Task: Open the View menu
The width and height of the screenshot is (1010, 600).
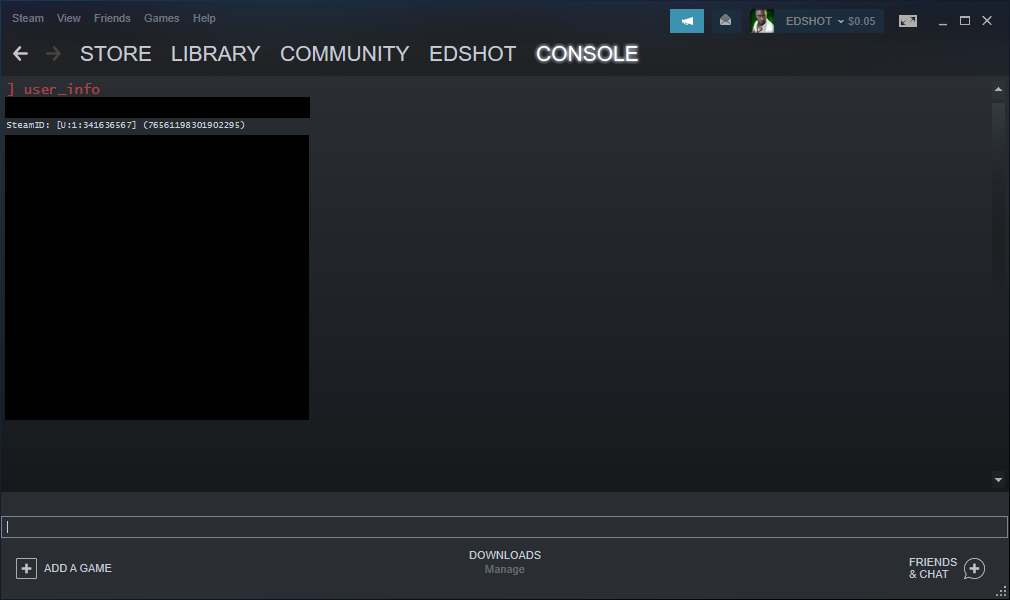Action: 68,18
